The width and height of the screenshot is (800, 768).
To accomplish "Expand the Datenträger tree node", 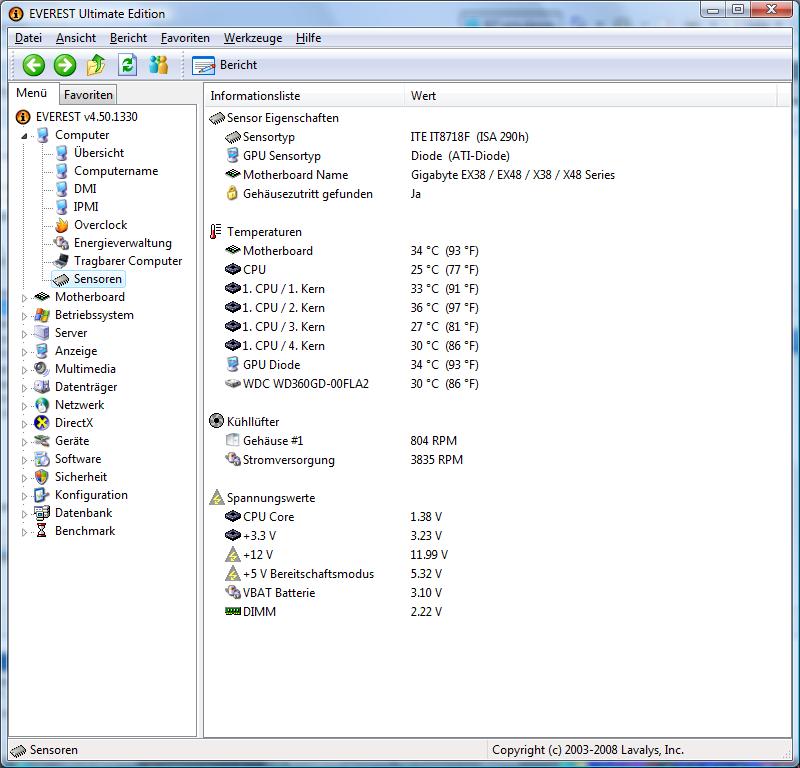I will (24, 388).
